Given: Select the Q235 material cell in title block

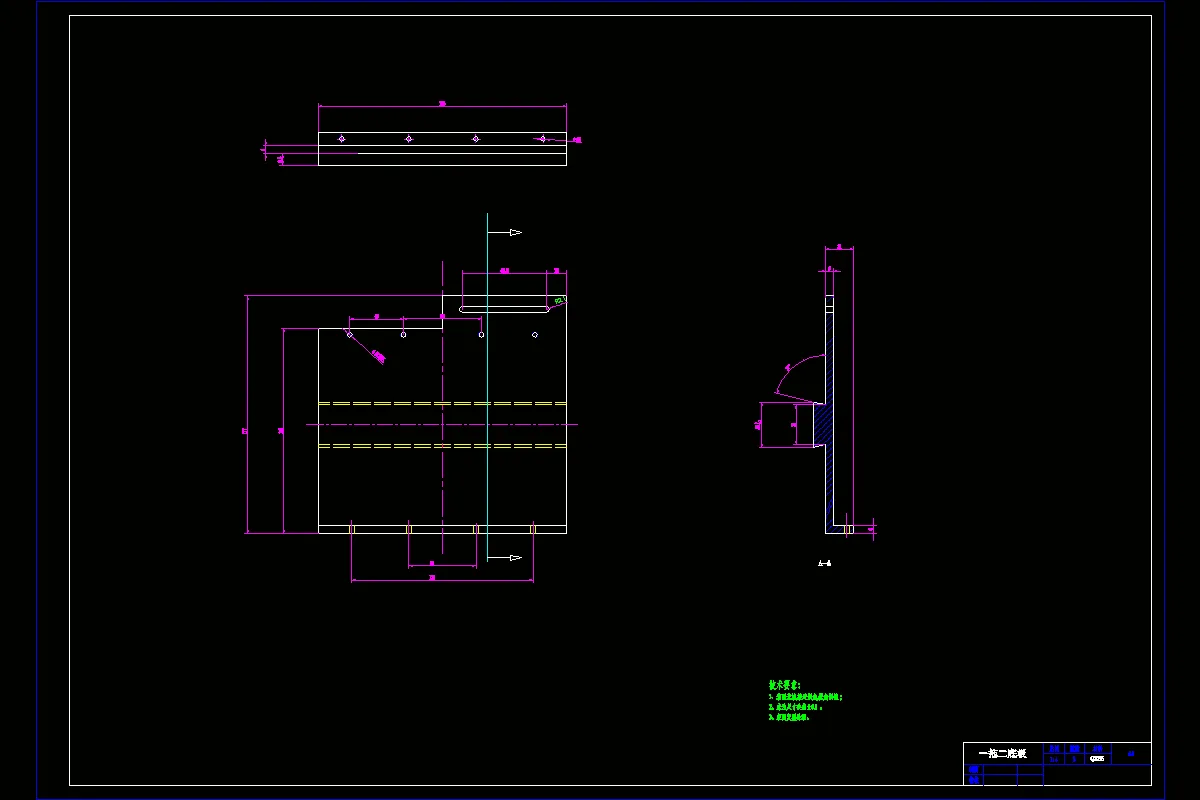Looking at the screenshot, I should [x=1097, y=759].
